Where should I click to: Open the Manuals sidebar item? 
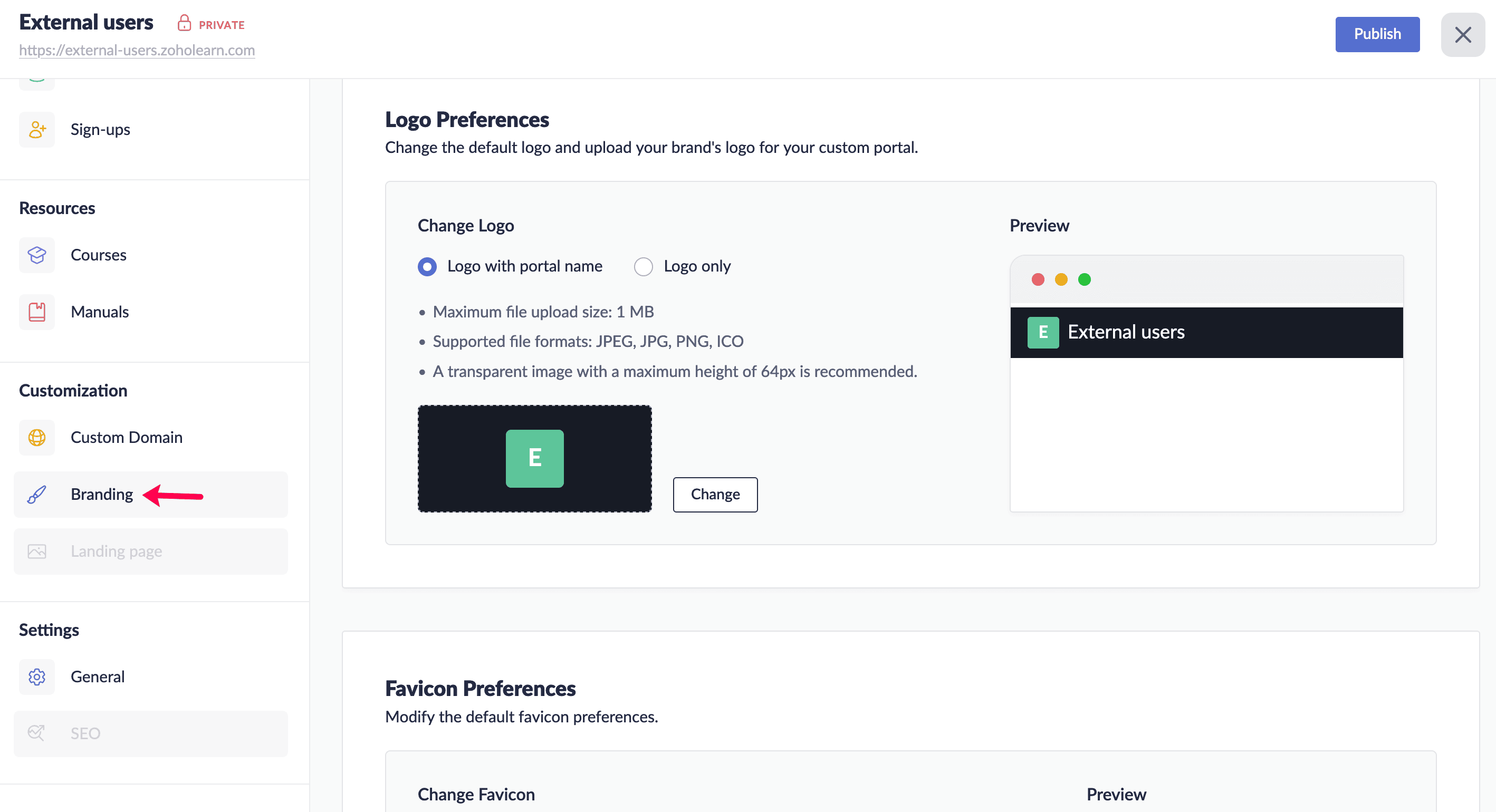coord(100,312)
